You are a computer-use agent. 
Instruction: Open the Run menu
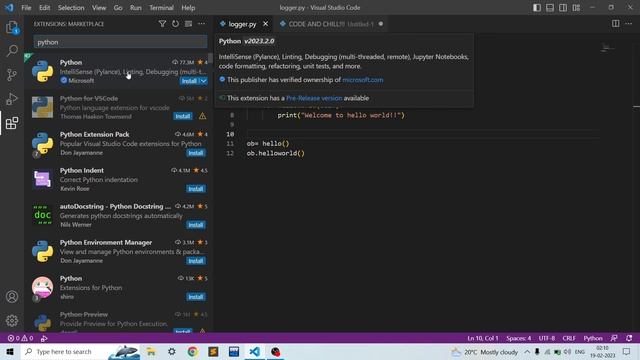click(136, 8)
